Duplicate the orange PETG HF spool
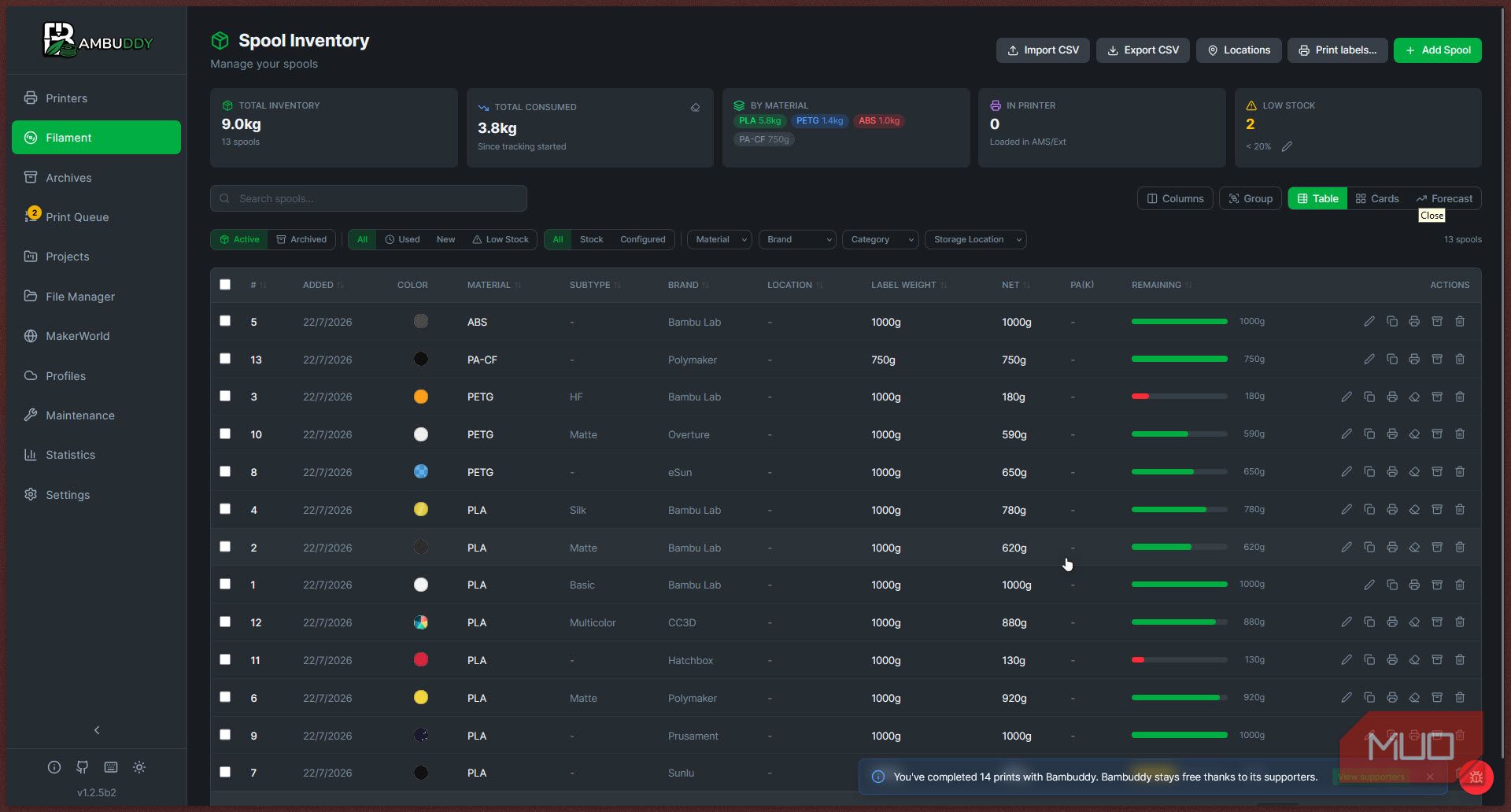This screenshot has width=1511, height=812. pos(1369,397)
